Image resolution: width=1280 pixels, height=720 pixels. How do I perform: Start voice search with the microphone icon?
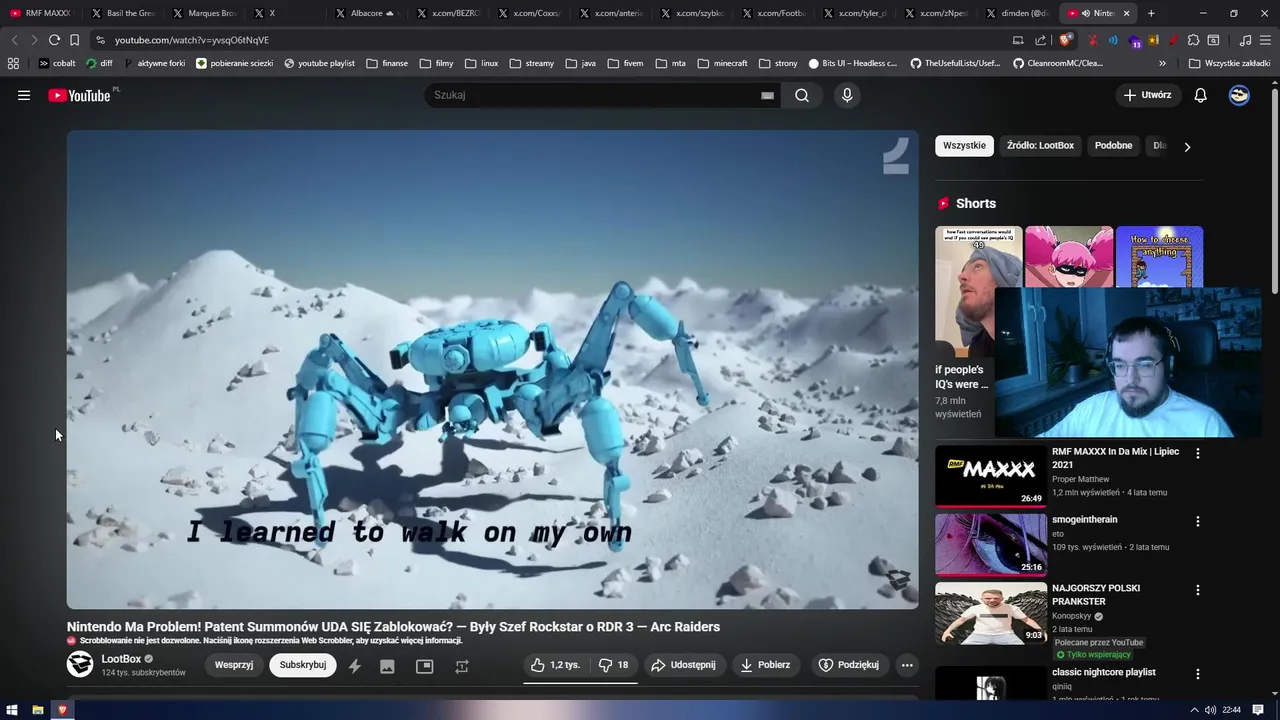847,95
